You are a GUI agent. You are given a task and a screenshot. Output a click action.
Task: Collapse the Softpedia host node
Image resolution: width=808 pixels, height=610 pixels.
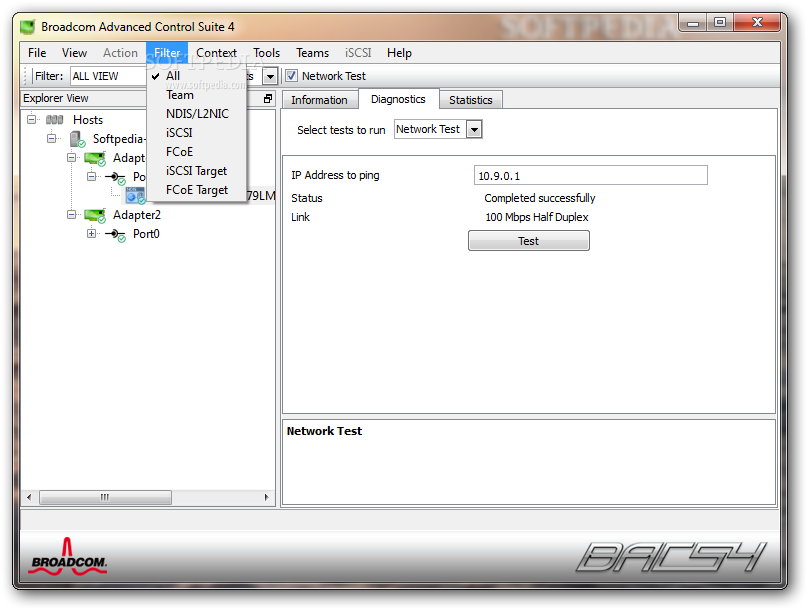click(x=52, y=139)
